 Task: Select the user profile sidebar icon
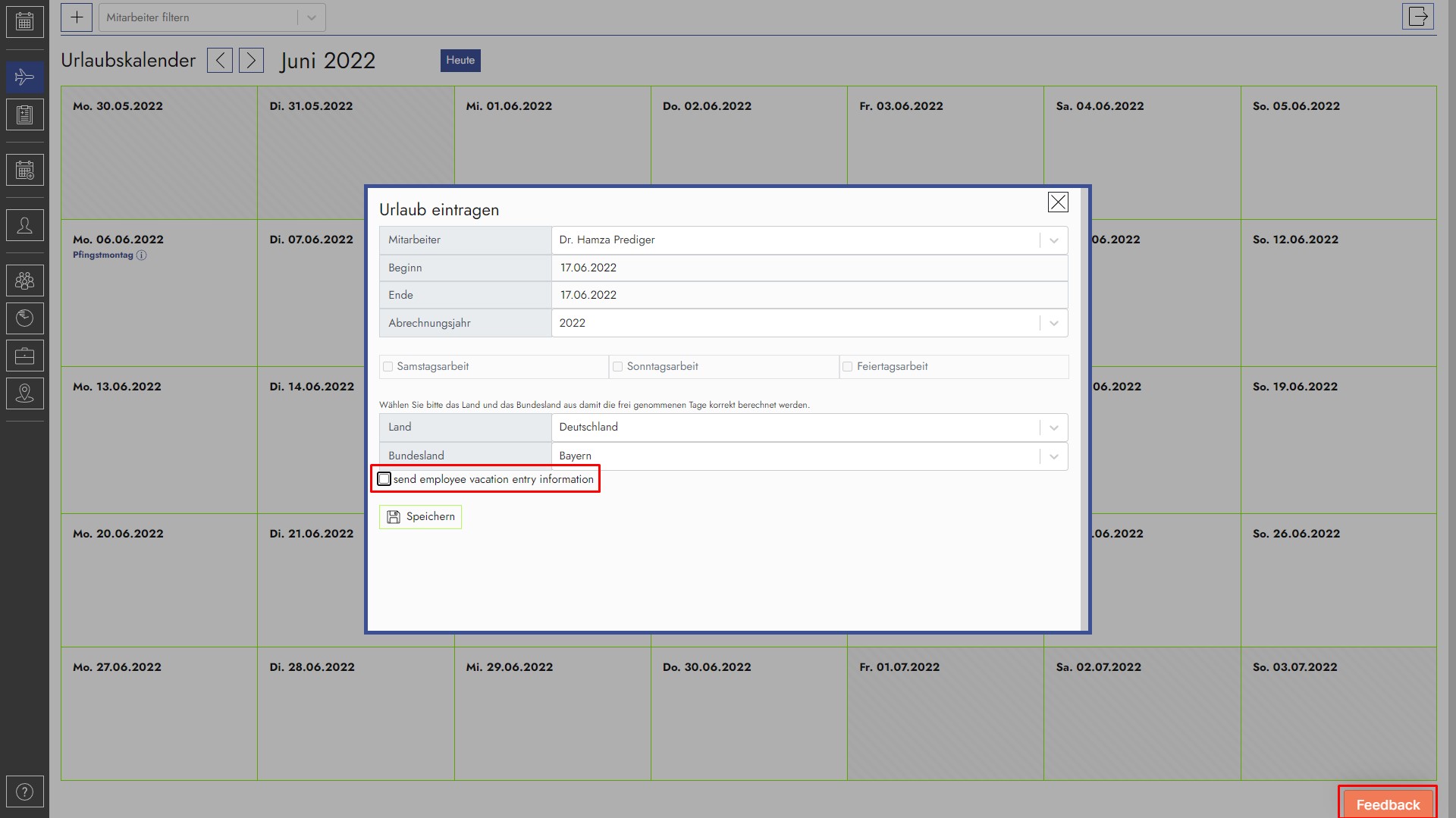[24, 225]
